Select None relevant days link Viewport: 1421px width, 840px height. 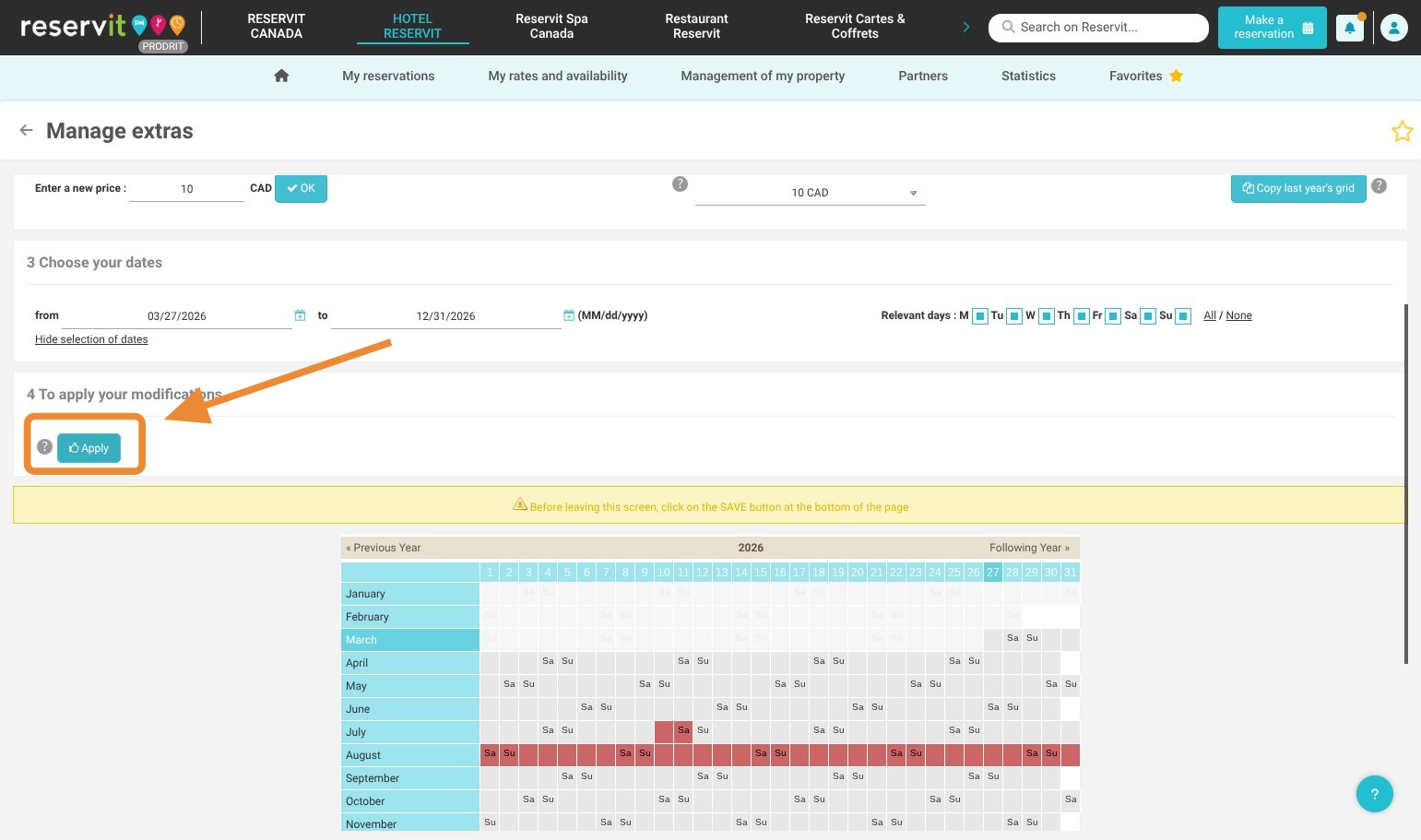1238,315
